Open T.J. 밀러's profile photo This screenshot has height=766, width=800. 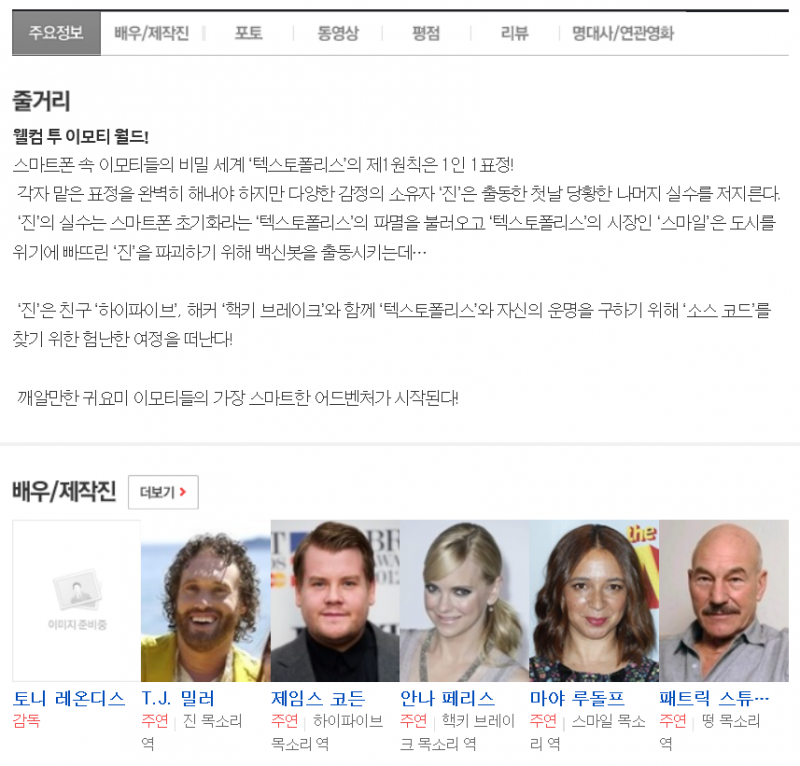point(205,600)
